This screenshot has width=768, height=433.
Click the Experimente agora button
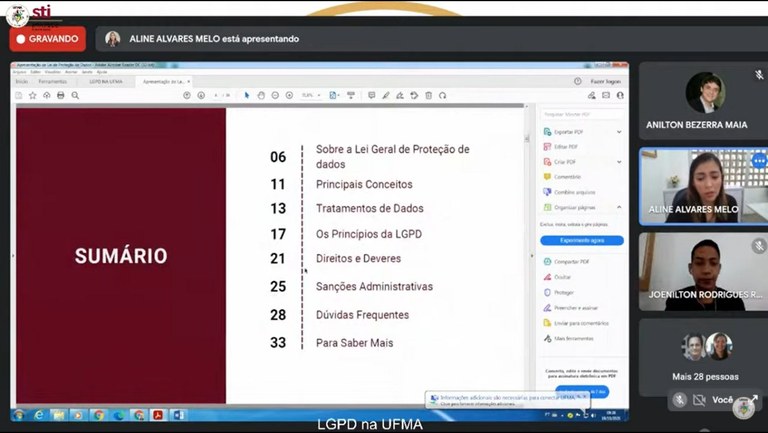pos(581,240)
